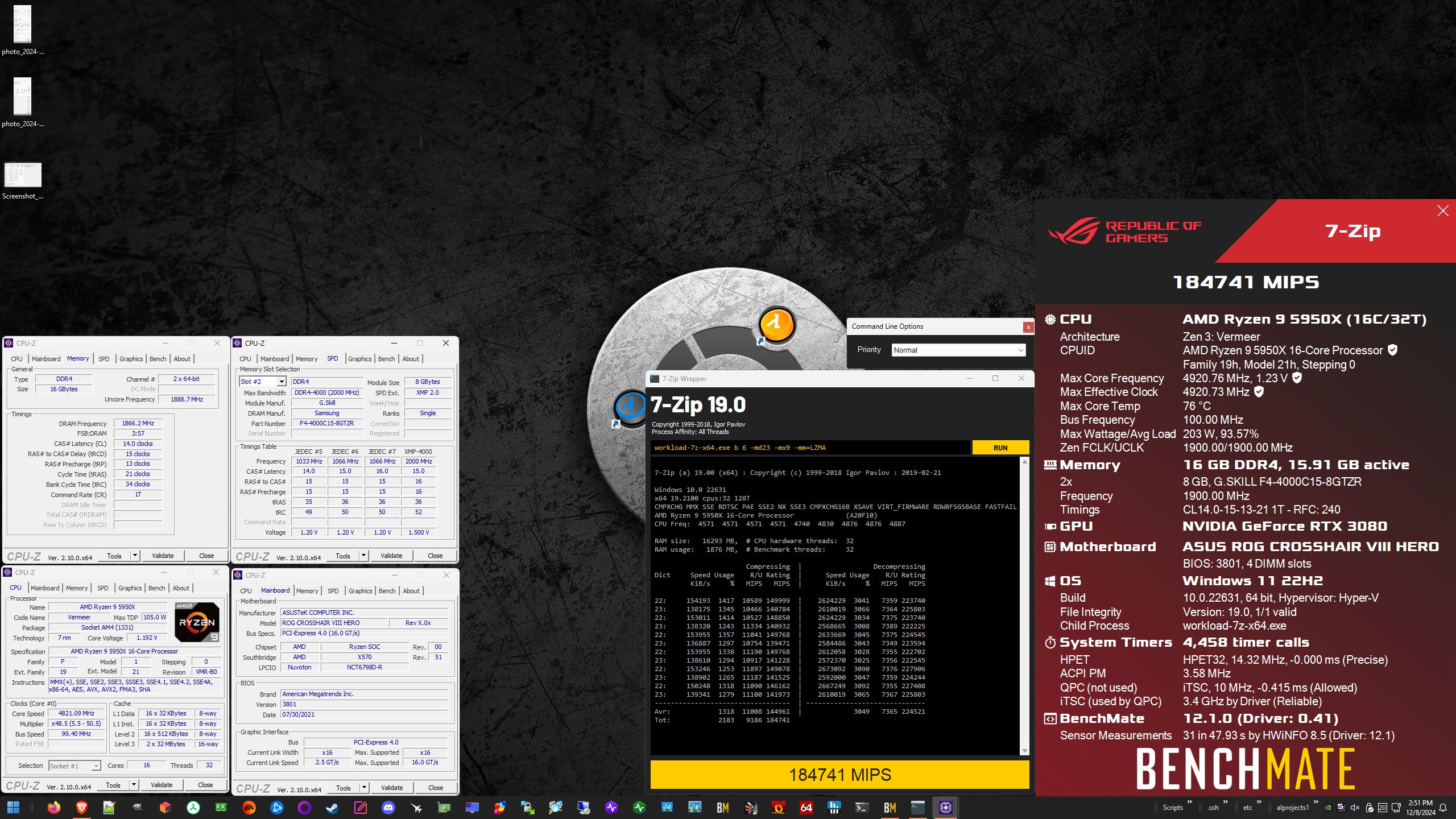Click Validate in CPU-Z Memory window
Image resolution: width=1456 pixels, height=819 pixels.
point(163,556)
